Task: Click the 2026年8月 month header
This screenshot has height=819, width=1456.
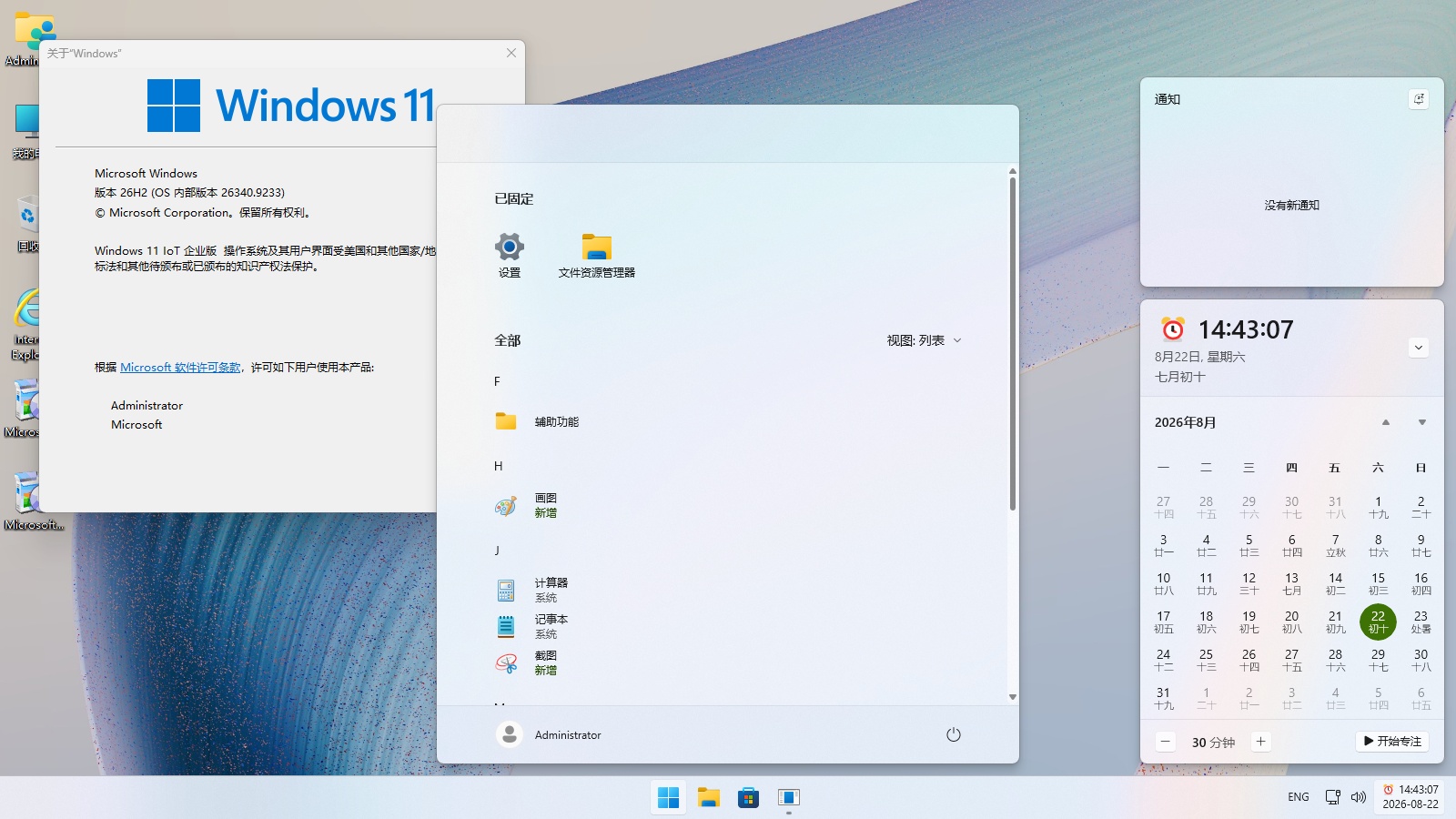Action: tap(1186, 422)
